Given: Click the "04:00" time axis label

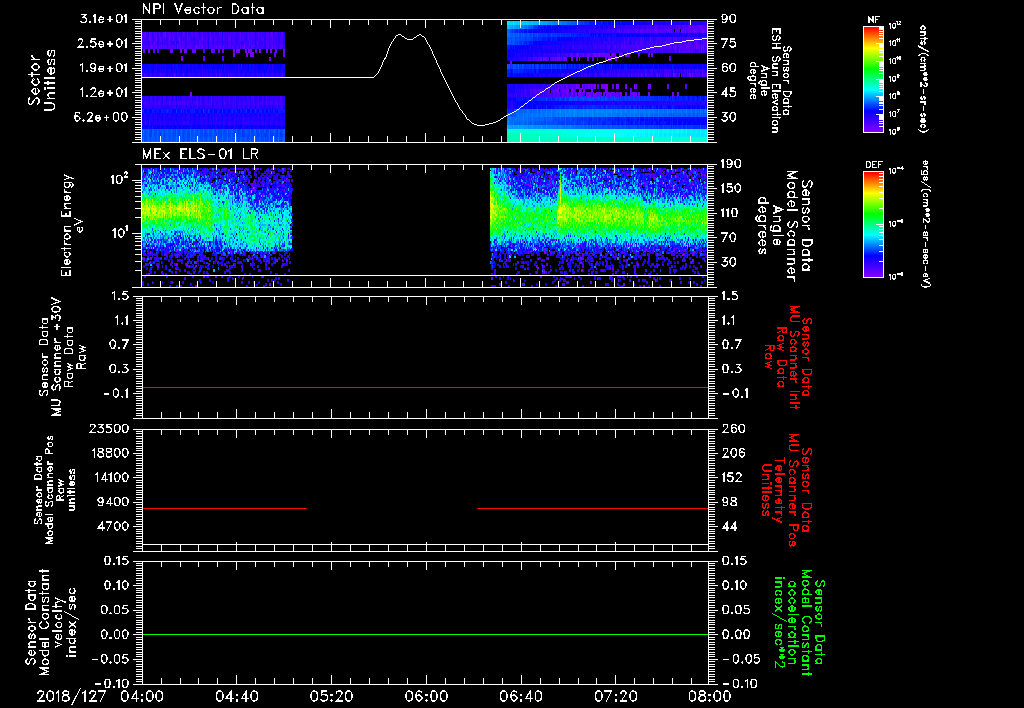Looking at the screenshot, I should (x=142, y=696).
